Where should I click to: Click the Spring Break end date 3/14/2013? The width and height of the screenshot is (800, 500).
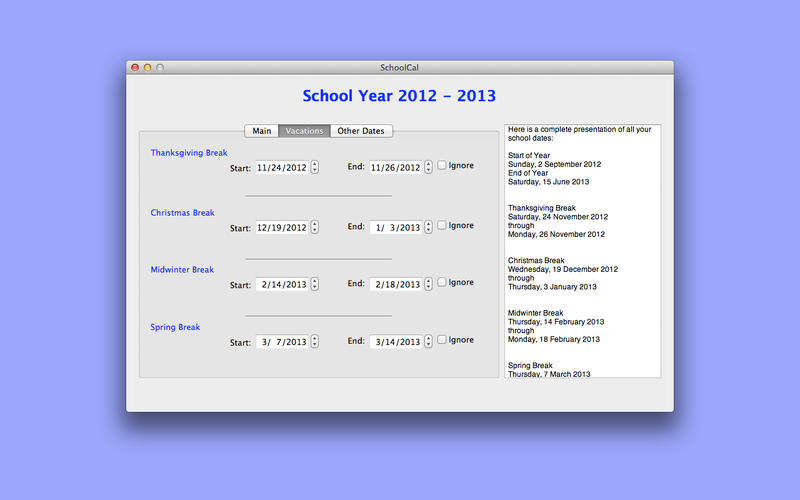395,342
